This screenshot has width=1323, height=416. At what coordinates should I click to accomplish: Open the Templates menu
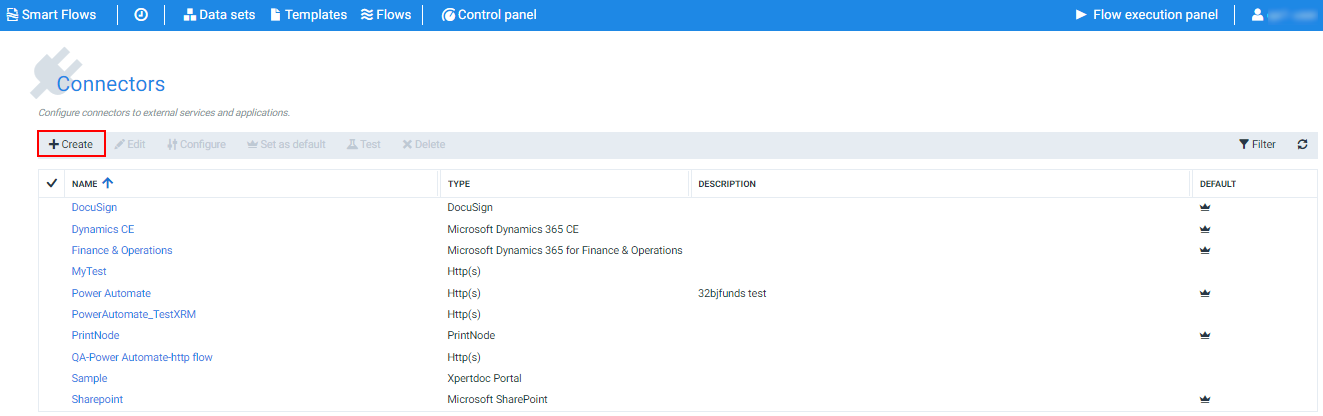309,15
